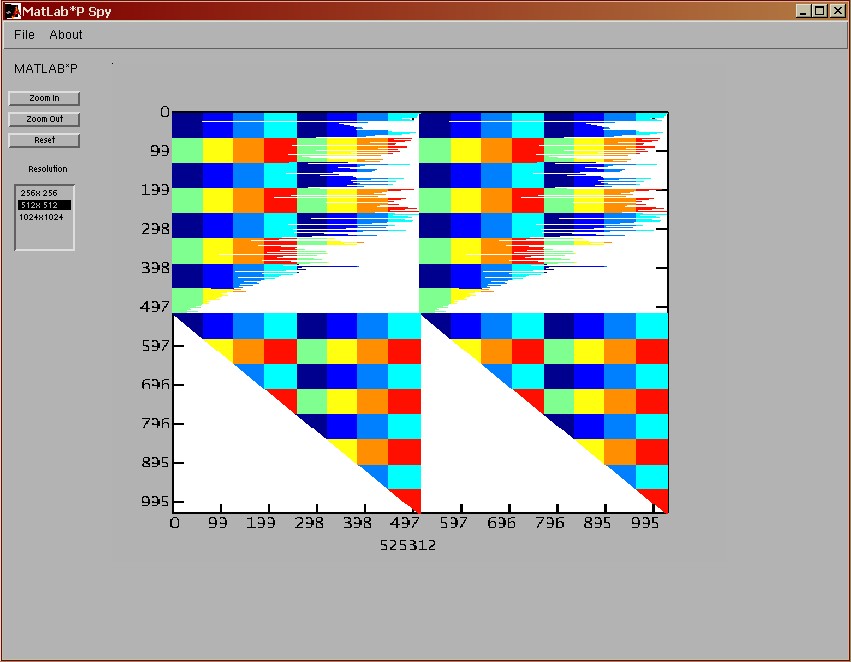
Task: Click Reset to restore the plot view
Action: [44, 141]
